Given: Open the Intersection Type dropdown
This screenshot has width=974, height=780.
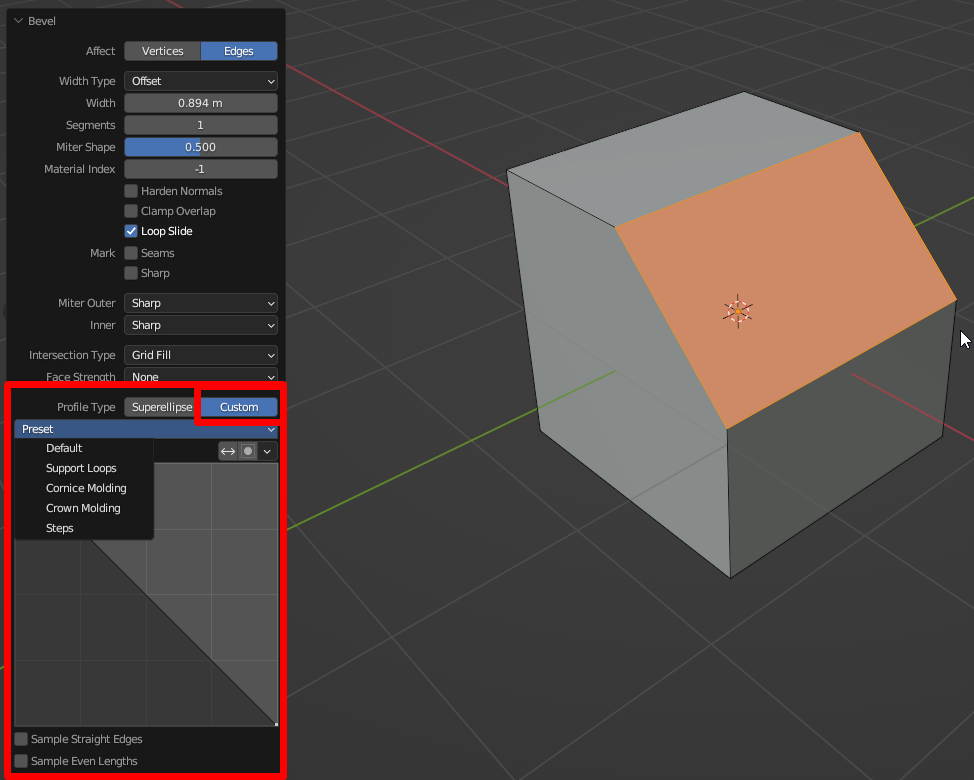Looking at the screenshot, I should [201, 355].
